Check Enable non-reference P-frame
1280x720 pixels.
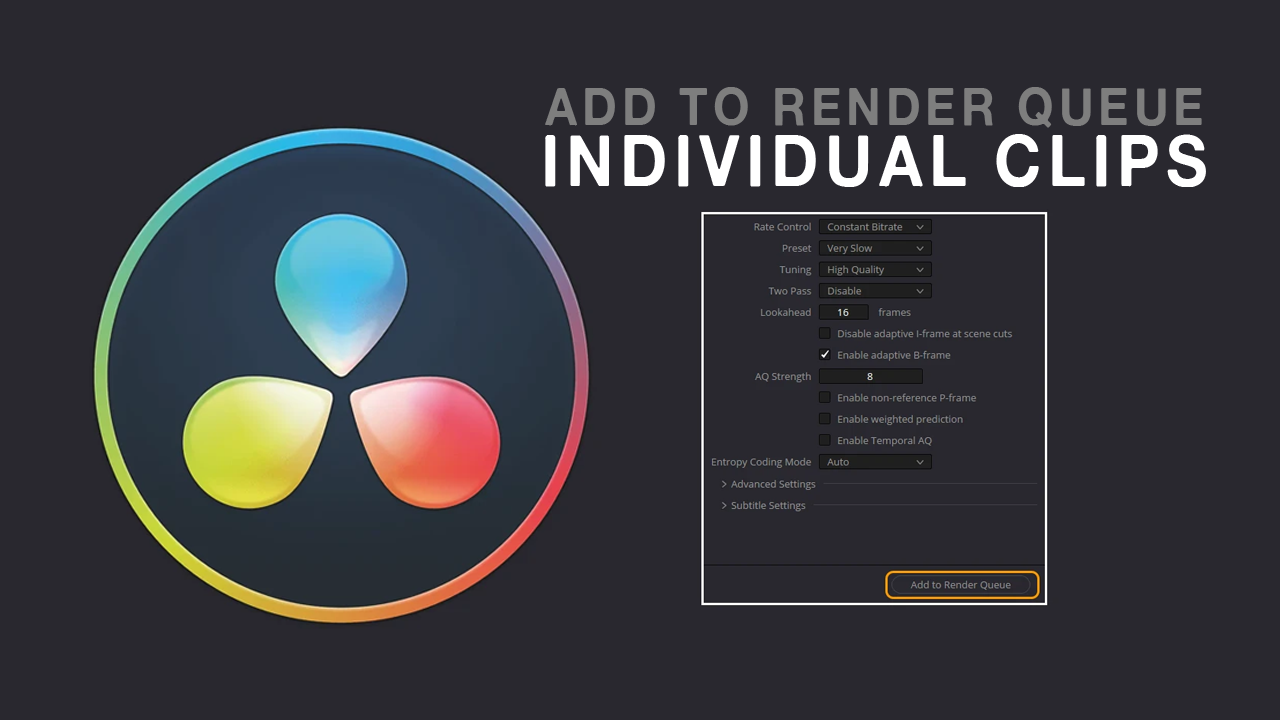[825, 398]
